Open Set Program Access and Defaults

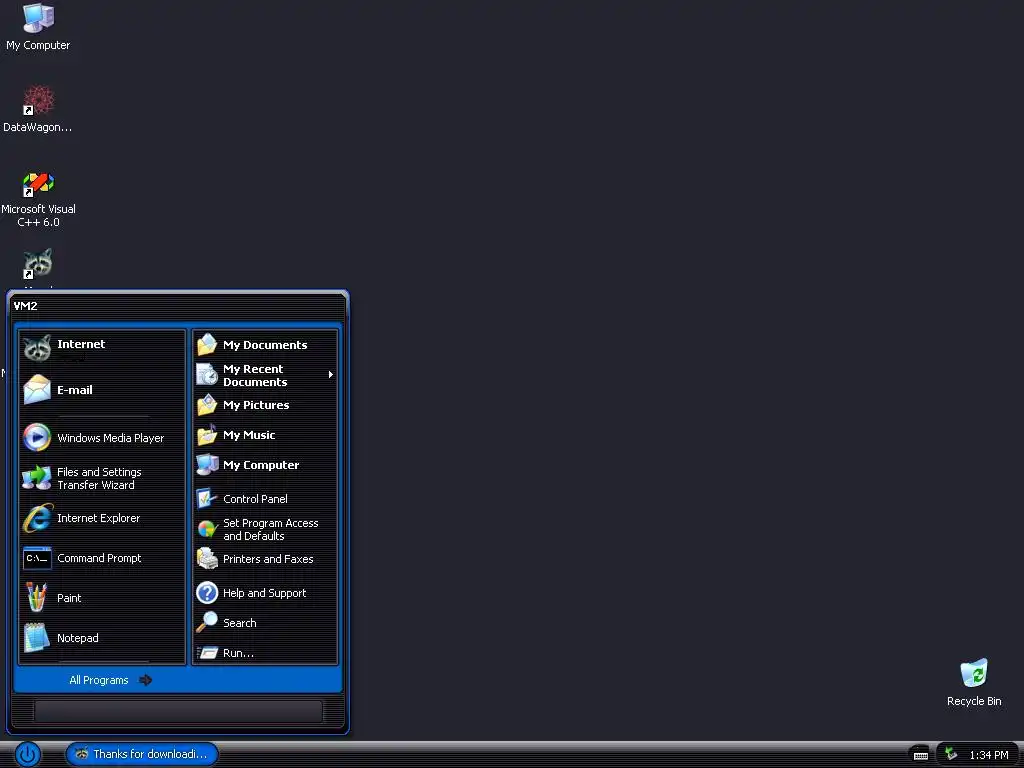click(x=265, y=529)
